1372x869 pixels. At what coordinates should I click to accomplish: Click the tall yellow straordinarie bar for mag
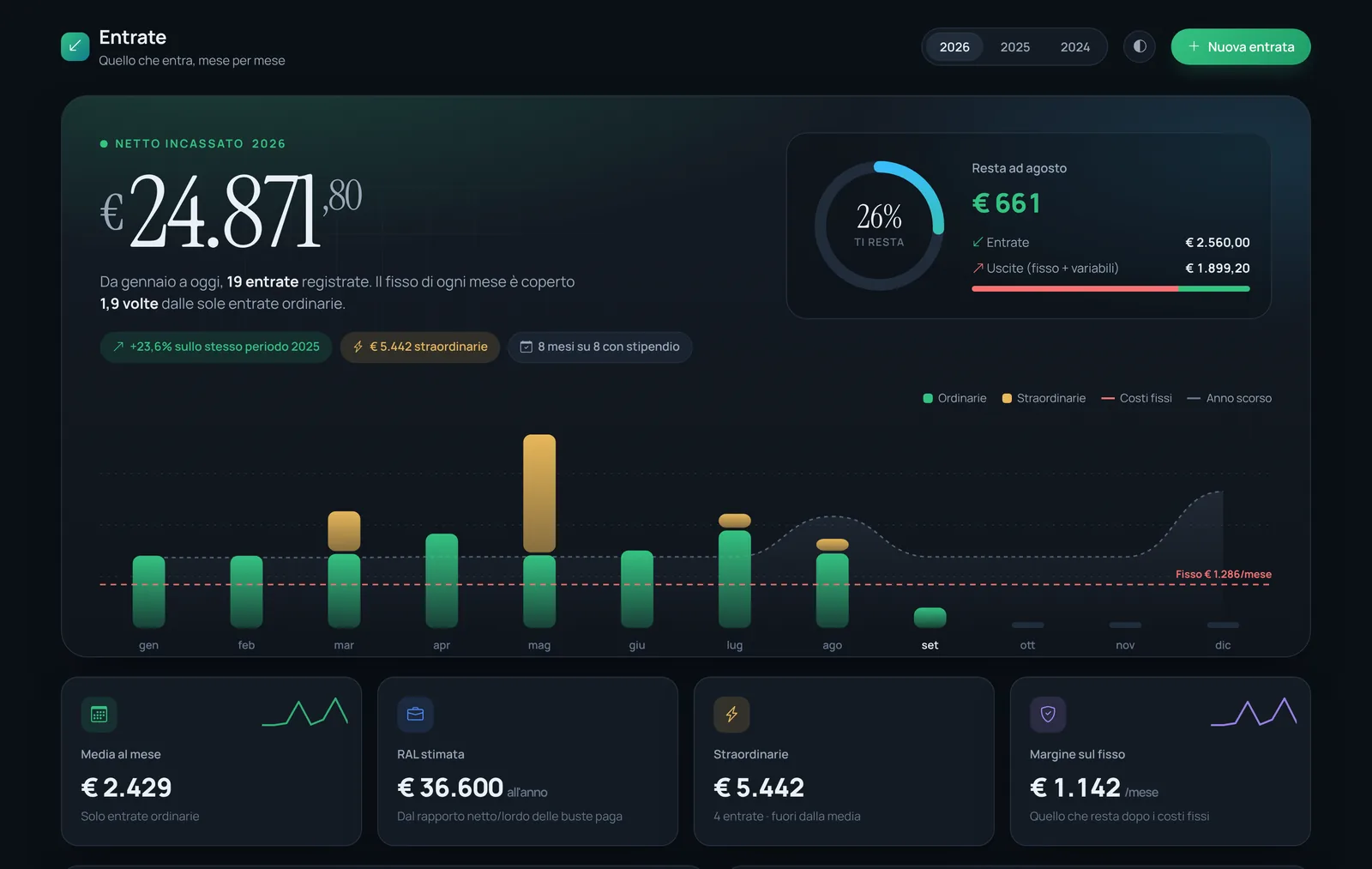point(539,493)
